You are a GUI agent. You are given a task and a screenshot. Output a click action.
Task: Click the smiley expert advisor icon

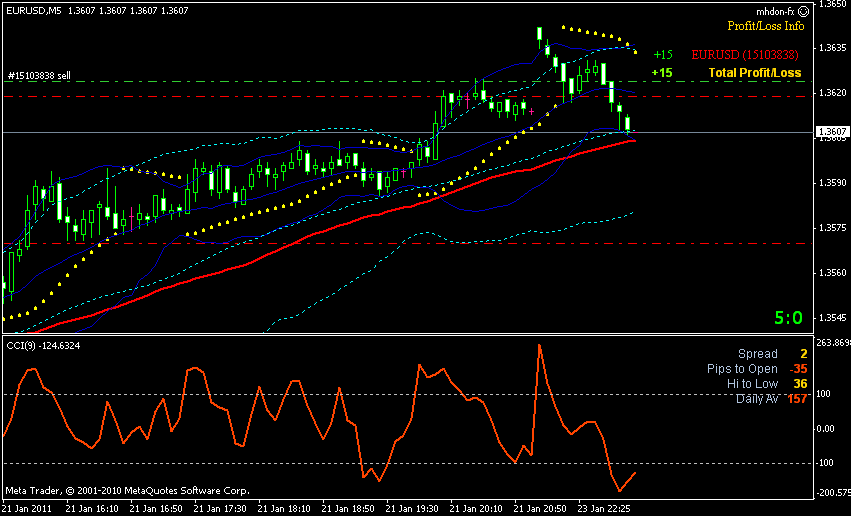804,11
